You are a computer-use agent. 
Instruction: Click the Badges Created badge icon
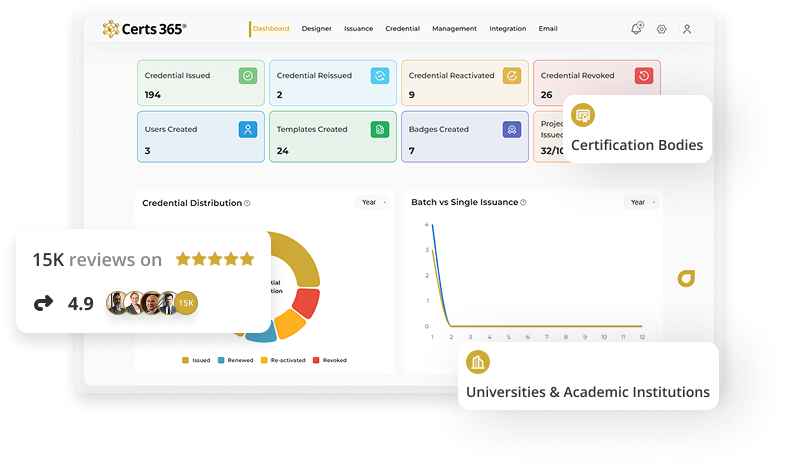click(x=512, y=130)
